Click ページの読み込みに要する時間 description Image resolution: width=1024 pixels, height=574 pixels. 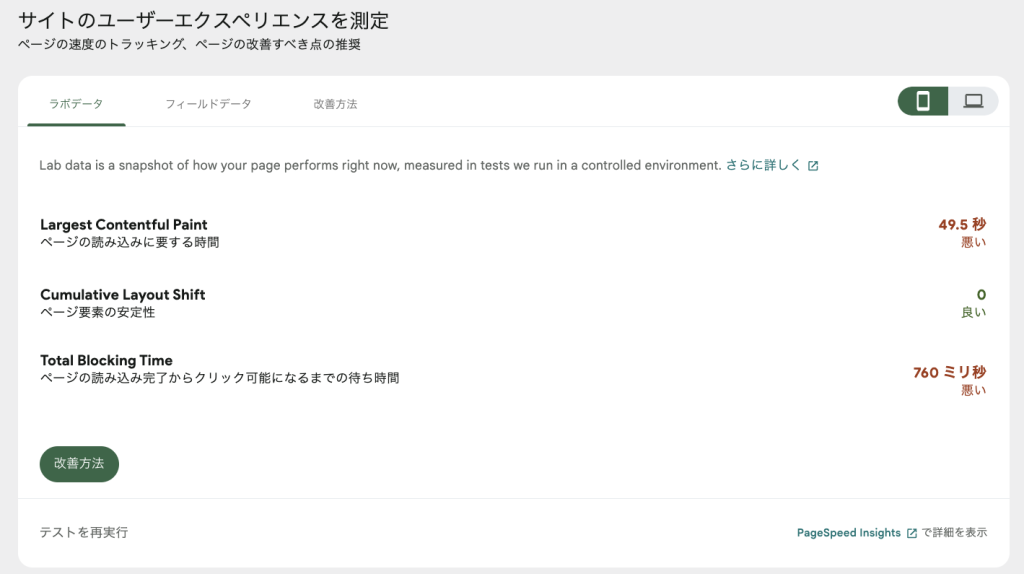click(x=129, y=242)
